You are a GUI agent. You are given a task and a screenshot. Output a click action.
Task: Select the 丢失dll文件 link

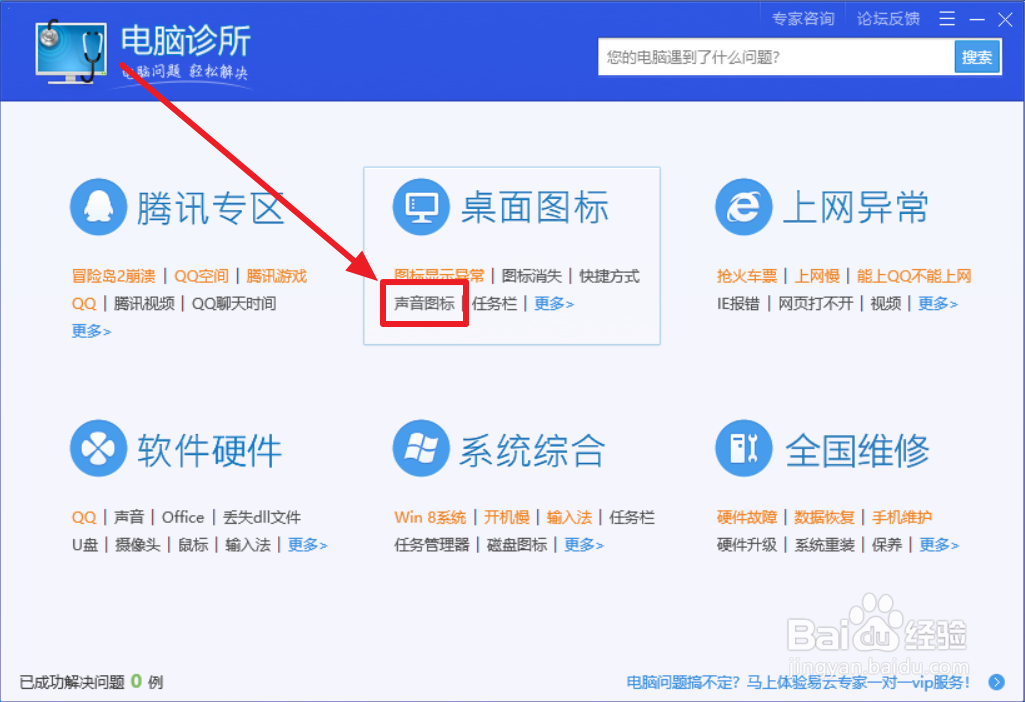tap(261, 517)
